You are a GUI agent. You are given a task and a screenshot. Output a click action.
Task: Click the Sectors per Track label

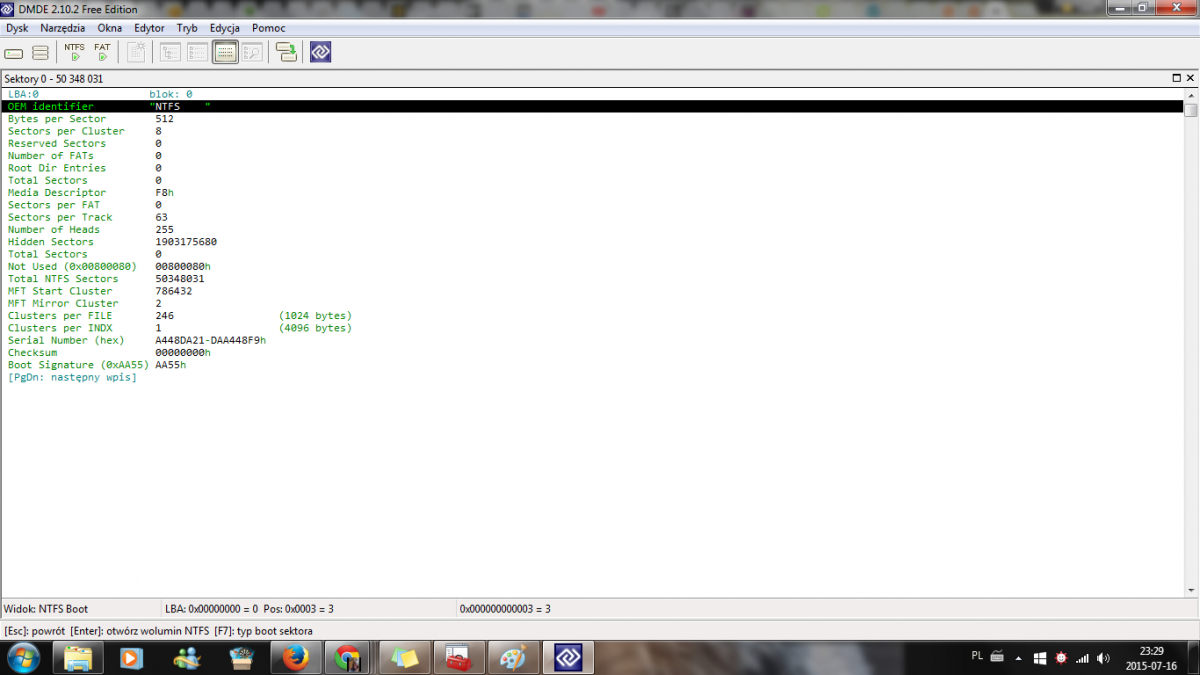pos(60,217)
